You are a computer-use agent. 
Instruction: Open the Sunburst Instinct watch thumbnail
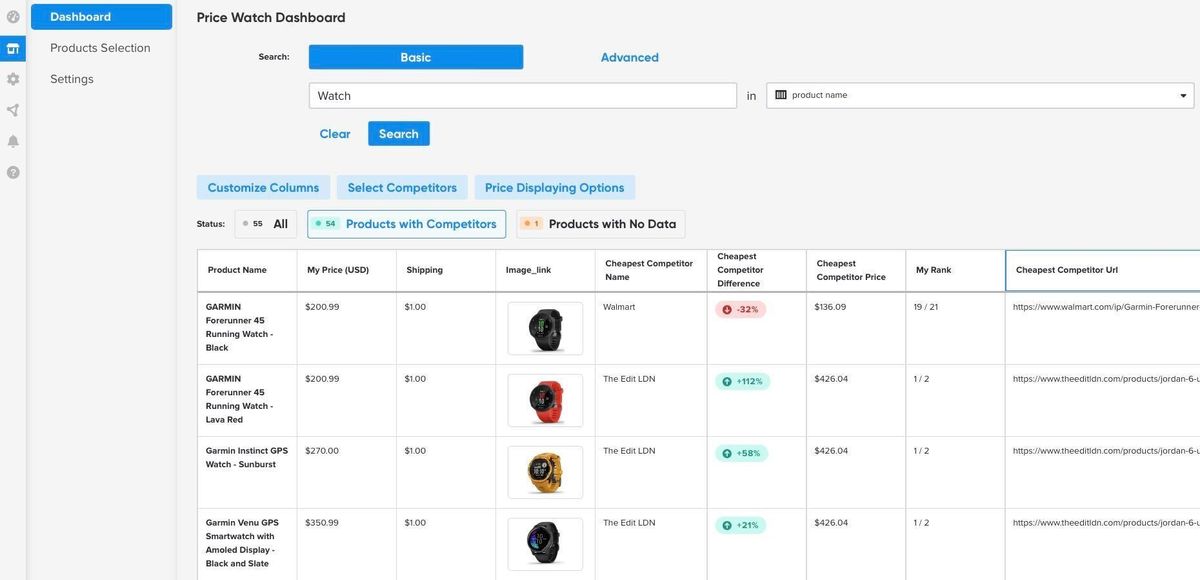545,472
